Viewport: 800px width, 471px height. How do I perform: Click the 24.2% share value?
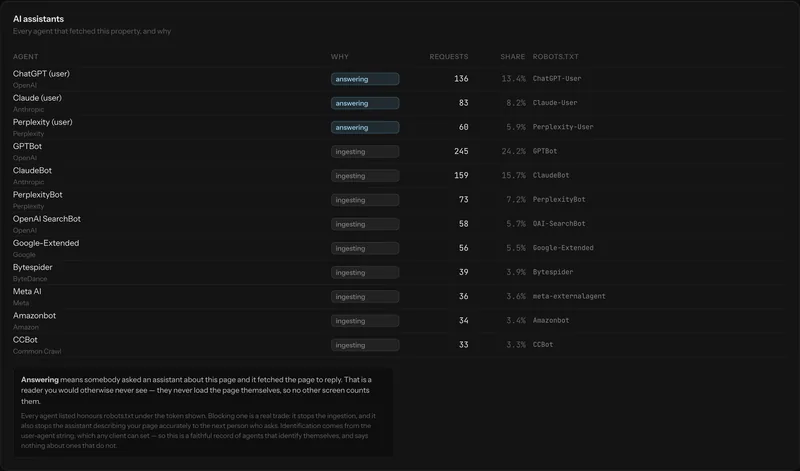tap(513, 151)
